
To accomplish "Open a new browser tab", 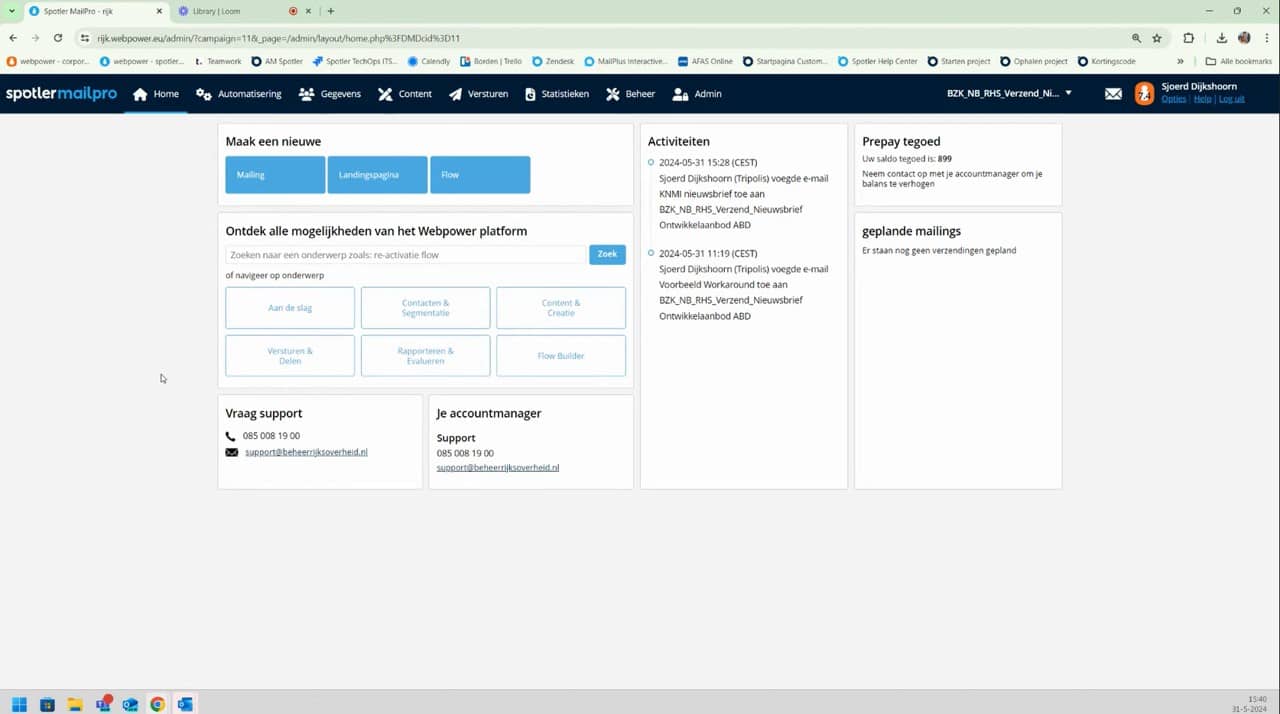I will tap(331, 11).
